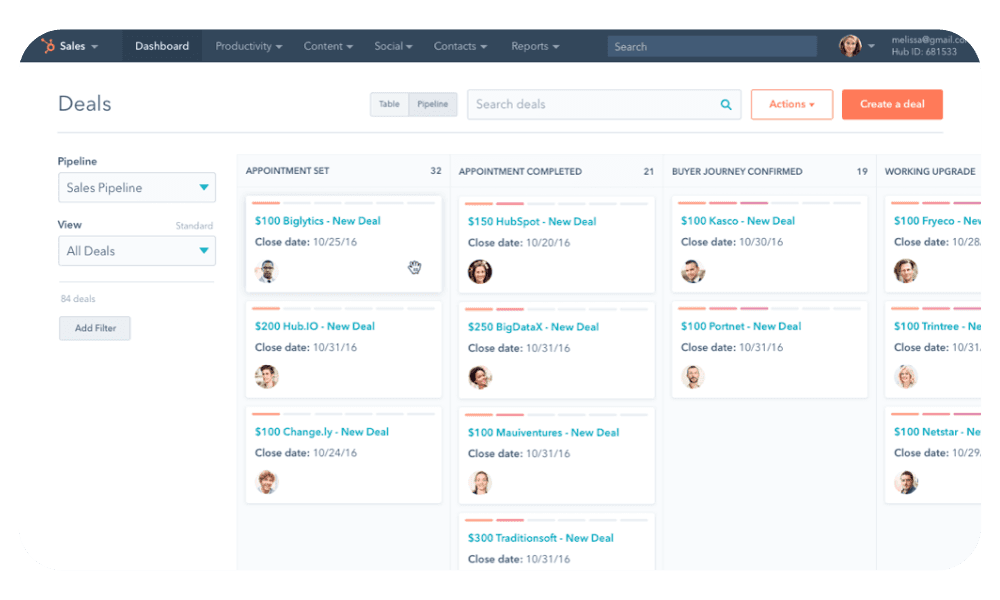Image resolution: width=1000 pixels, height=600 pixels.
Task: Click Close date 10/25/16 on Biglytics card
Action: pyautogui.click(x=306, y=242)
